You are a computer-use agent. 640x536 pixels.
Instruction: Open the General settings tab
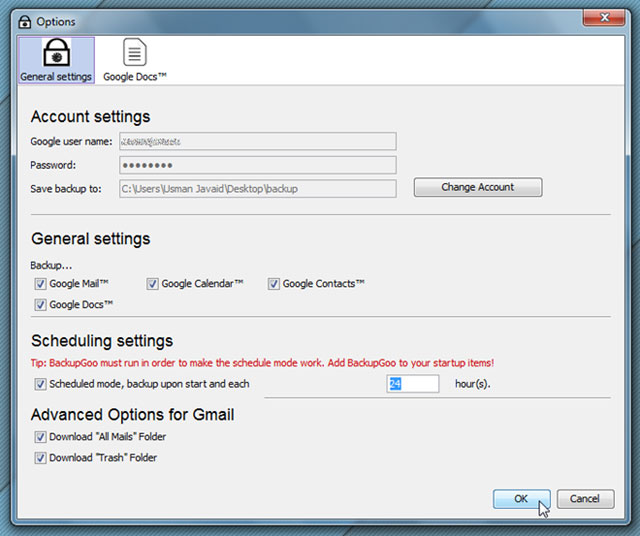(56, 60)
